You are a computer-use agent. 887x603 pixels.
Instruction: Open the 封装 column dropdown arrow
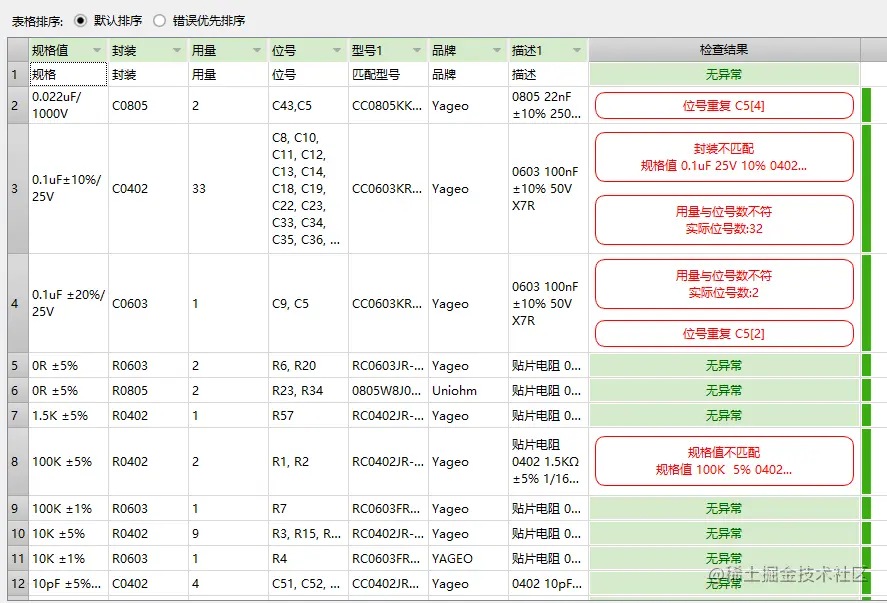tap(176, 50)
